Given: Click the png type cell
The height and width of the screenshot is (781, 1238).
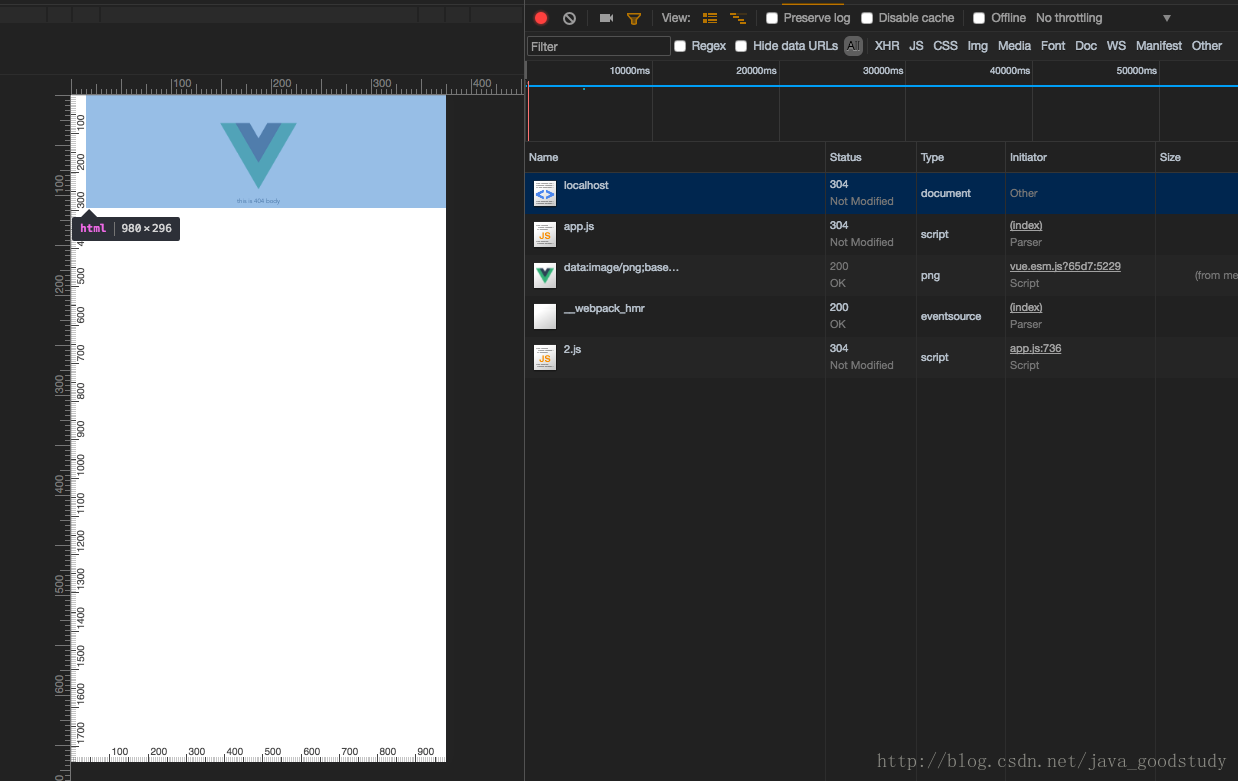Looking at the screenshot, I should click(930, 275).
